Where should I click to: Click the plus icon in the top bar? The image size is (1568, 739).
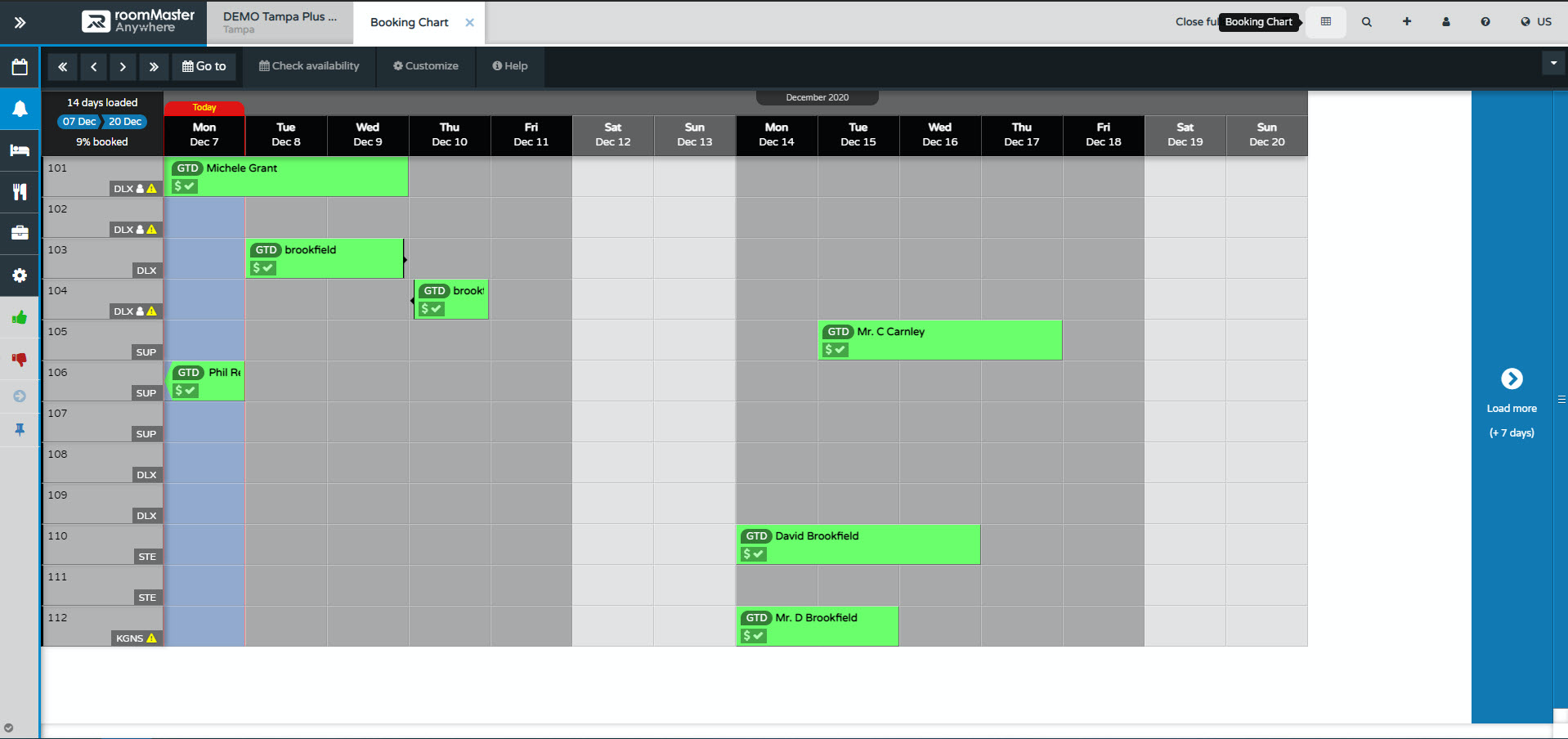pyautogui.click(x=1406, y=21)
